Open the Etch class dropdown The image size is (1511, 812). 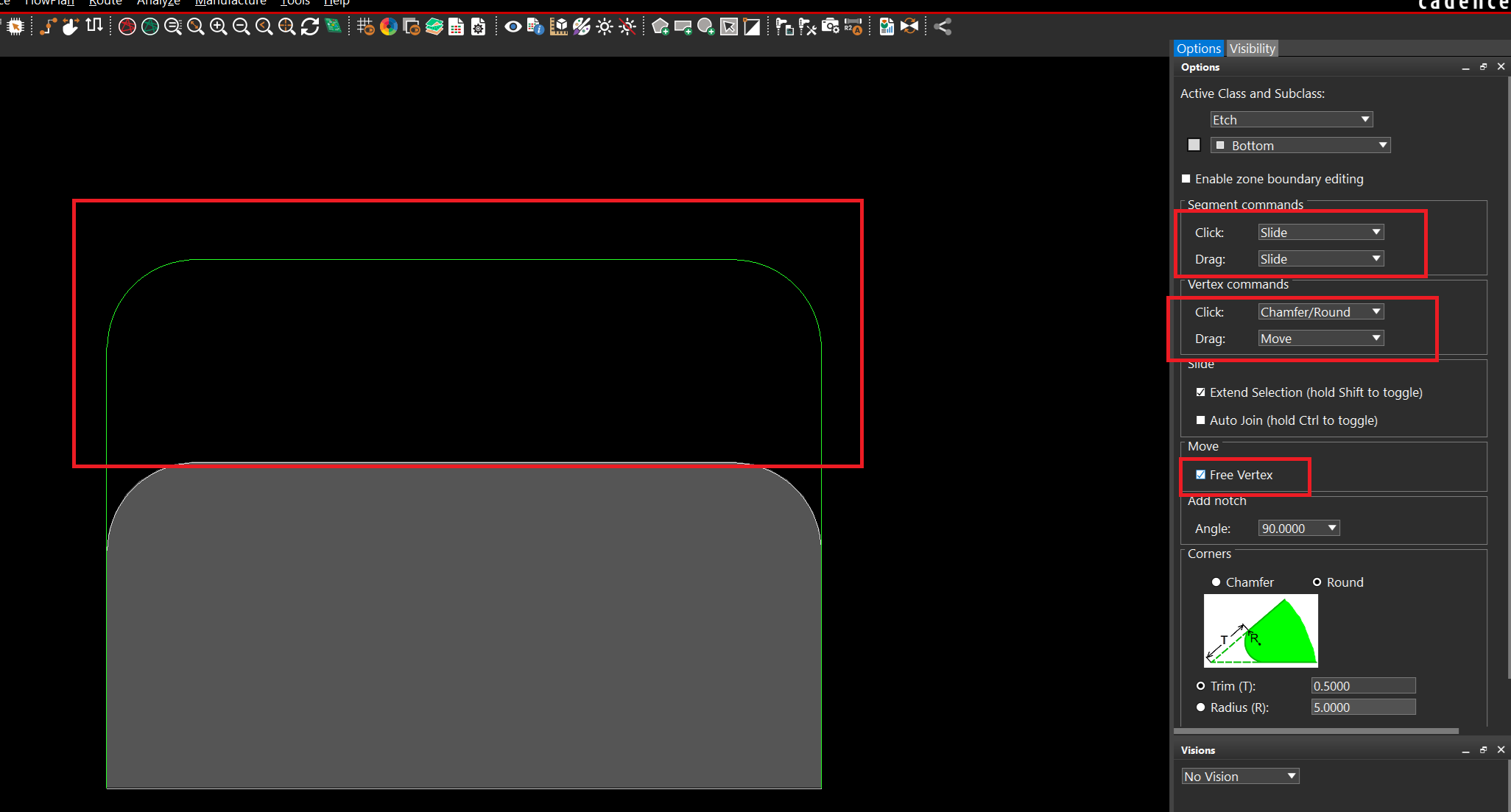1292,120
